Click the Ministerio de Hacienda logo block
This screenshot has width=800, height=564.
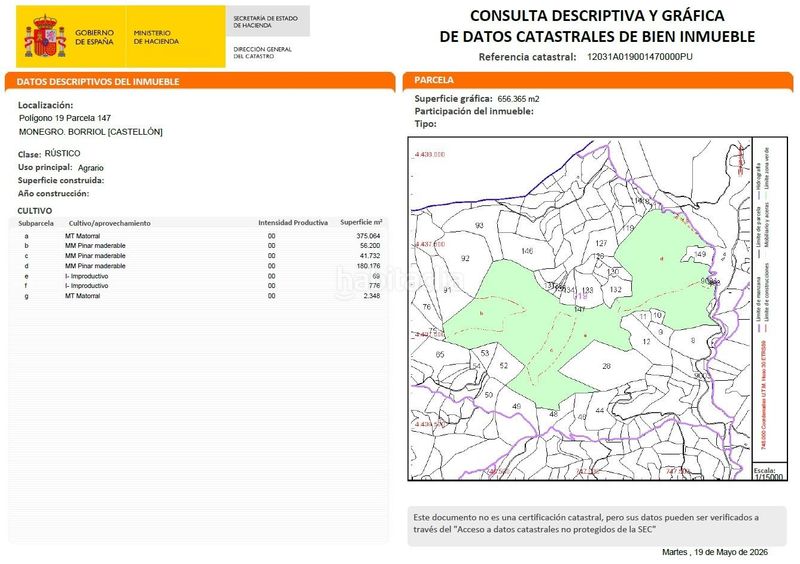coord(156,37)
